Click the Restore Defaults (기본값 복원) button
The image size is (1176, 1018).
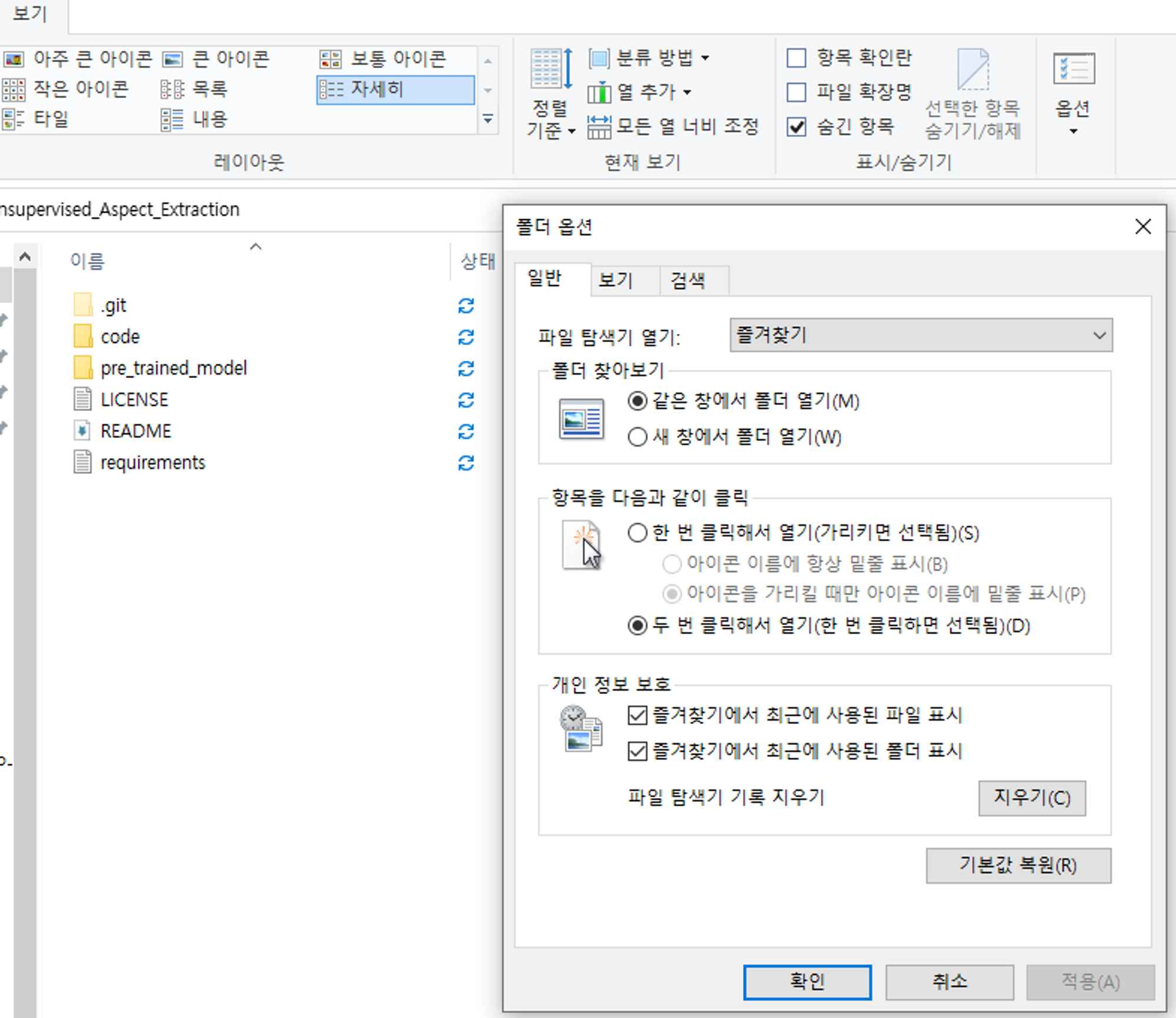1018,865
